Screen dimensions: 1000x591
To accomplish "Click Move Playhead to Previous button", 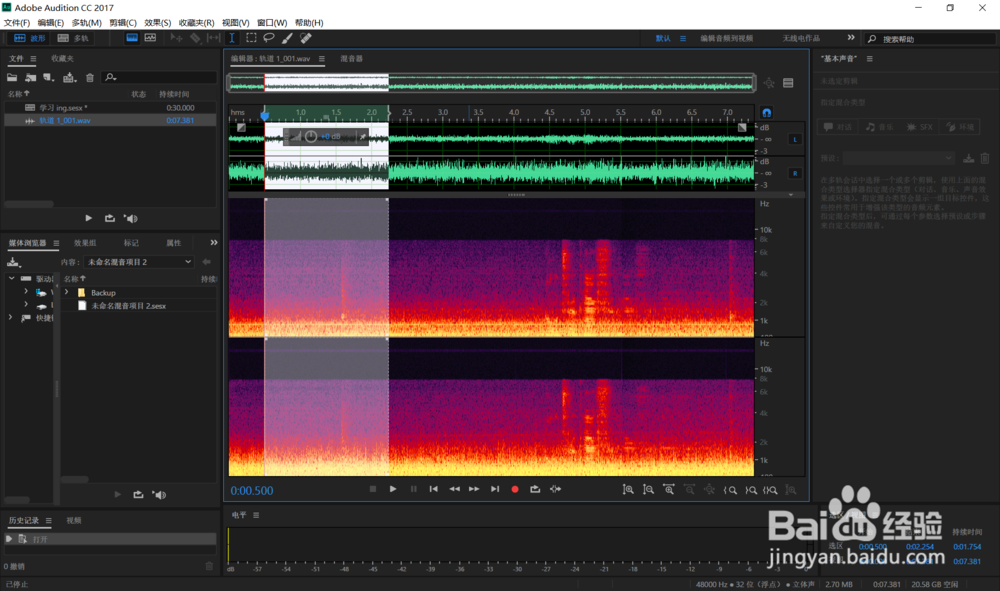I will coord(434,489).
